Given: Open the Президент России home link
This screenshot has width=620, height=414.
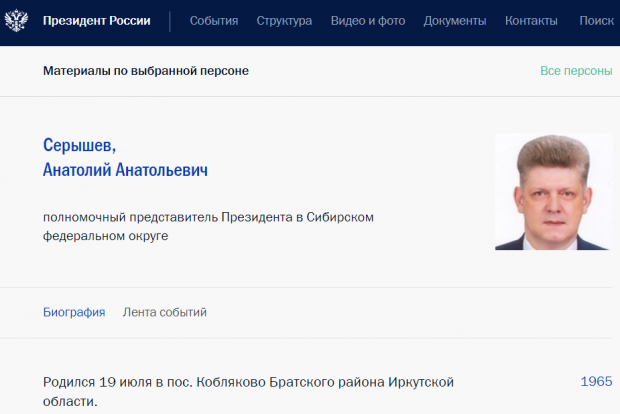Looking at the screenshot, I should tap(97, 21).
